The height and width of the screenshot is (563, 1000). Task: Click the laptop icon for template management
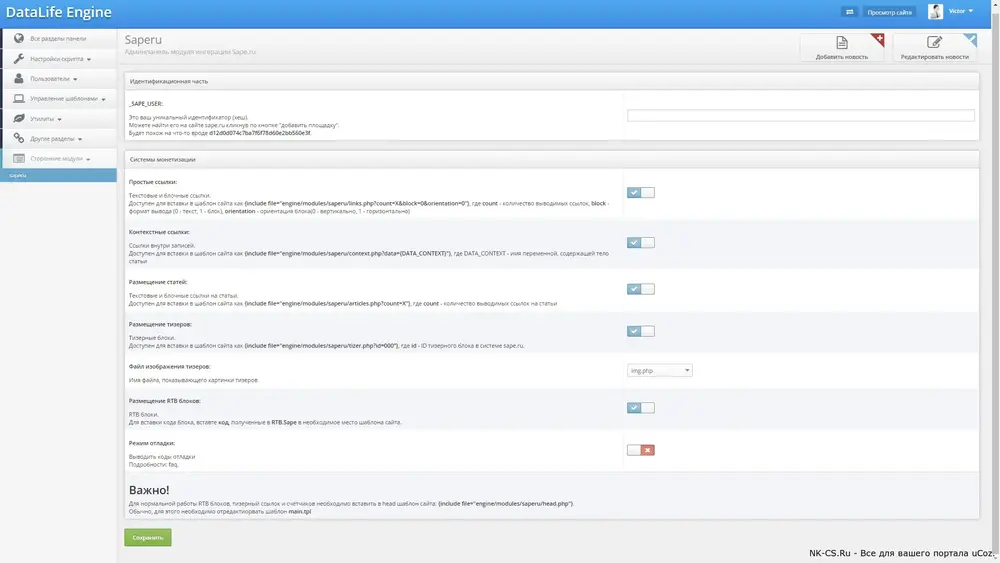(18, 99)
